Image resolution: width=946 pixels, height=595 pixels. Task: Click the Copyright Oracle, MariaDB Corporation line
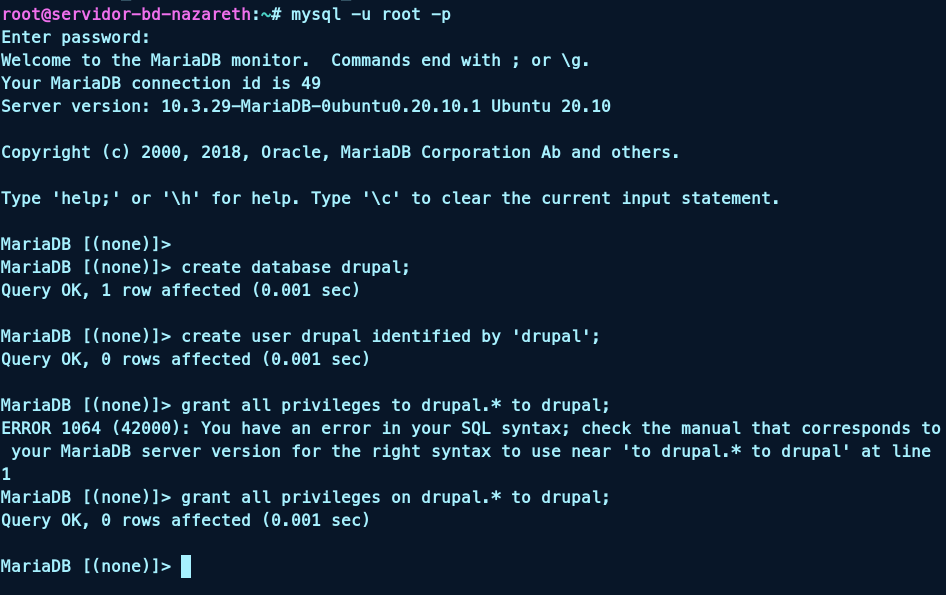coord(340,152)
